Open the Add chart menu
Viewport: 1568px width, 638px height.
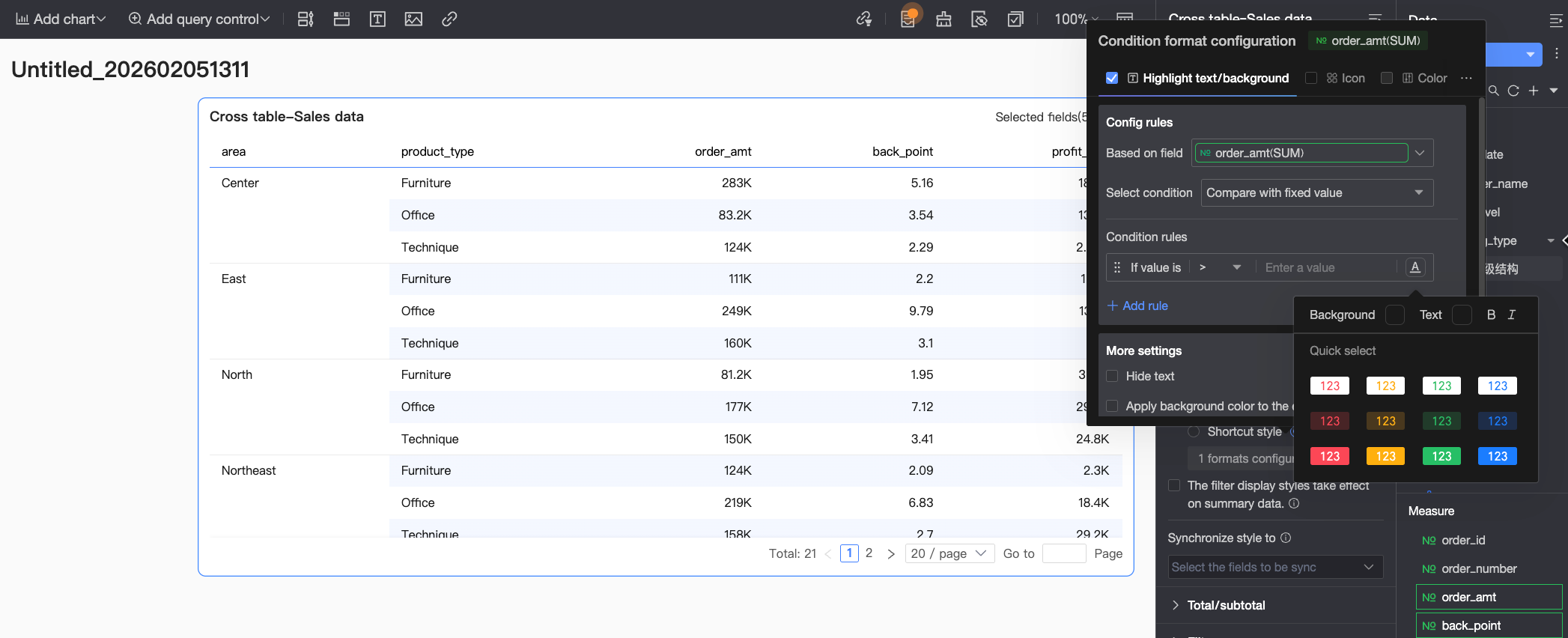coord(61,19)
